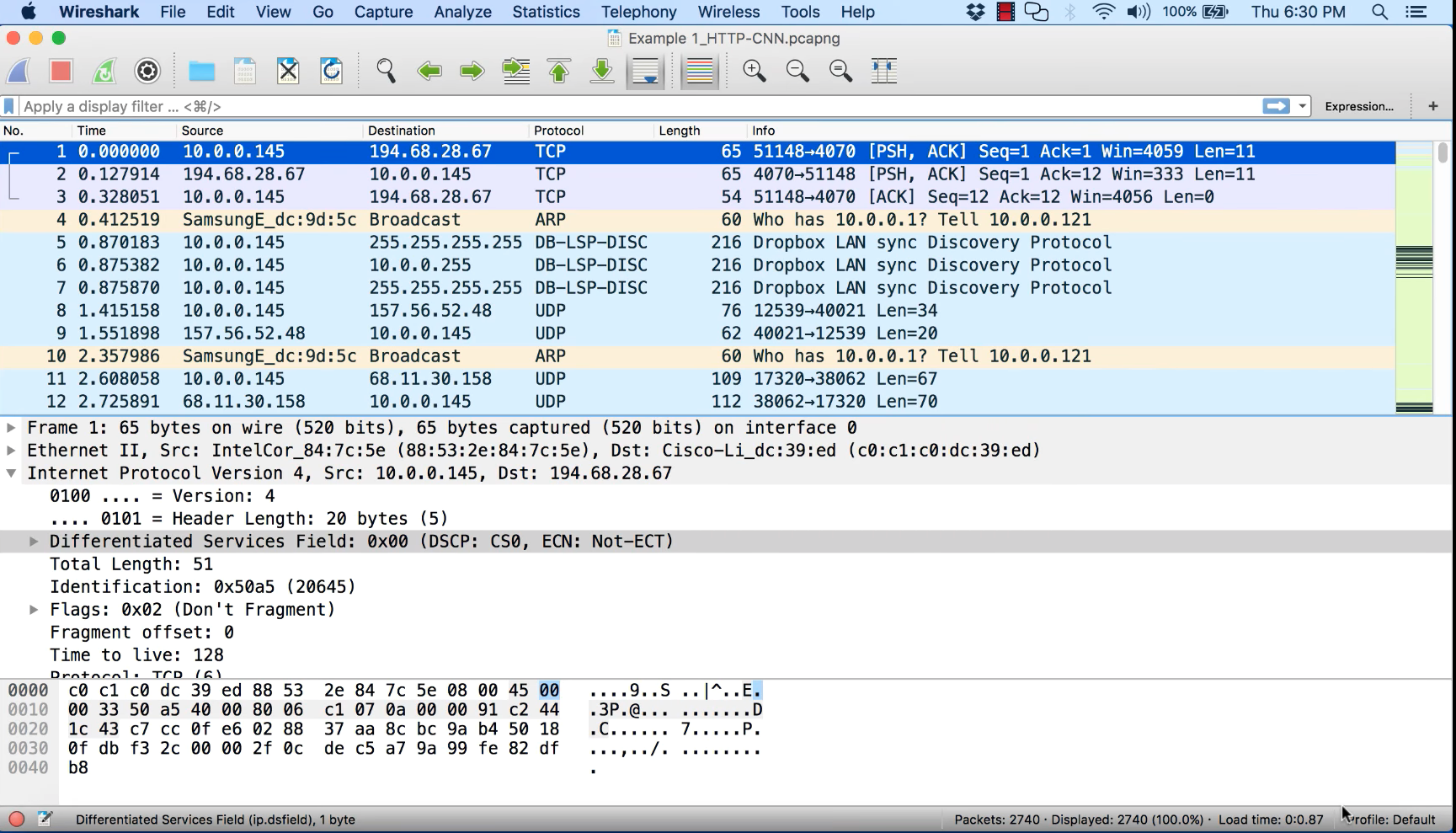Click the display filter bookmark icon
1456x833 pixels.
pyautogui.click(x=9, y=106)
